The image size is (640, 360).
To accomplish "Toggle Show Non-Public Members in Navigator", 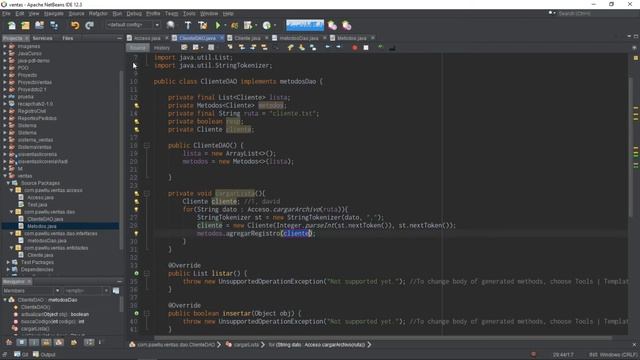I will (47, 342).
